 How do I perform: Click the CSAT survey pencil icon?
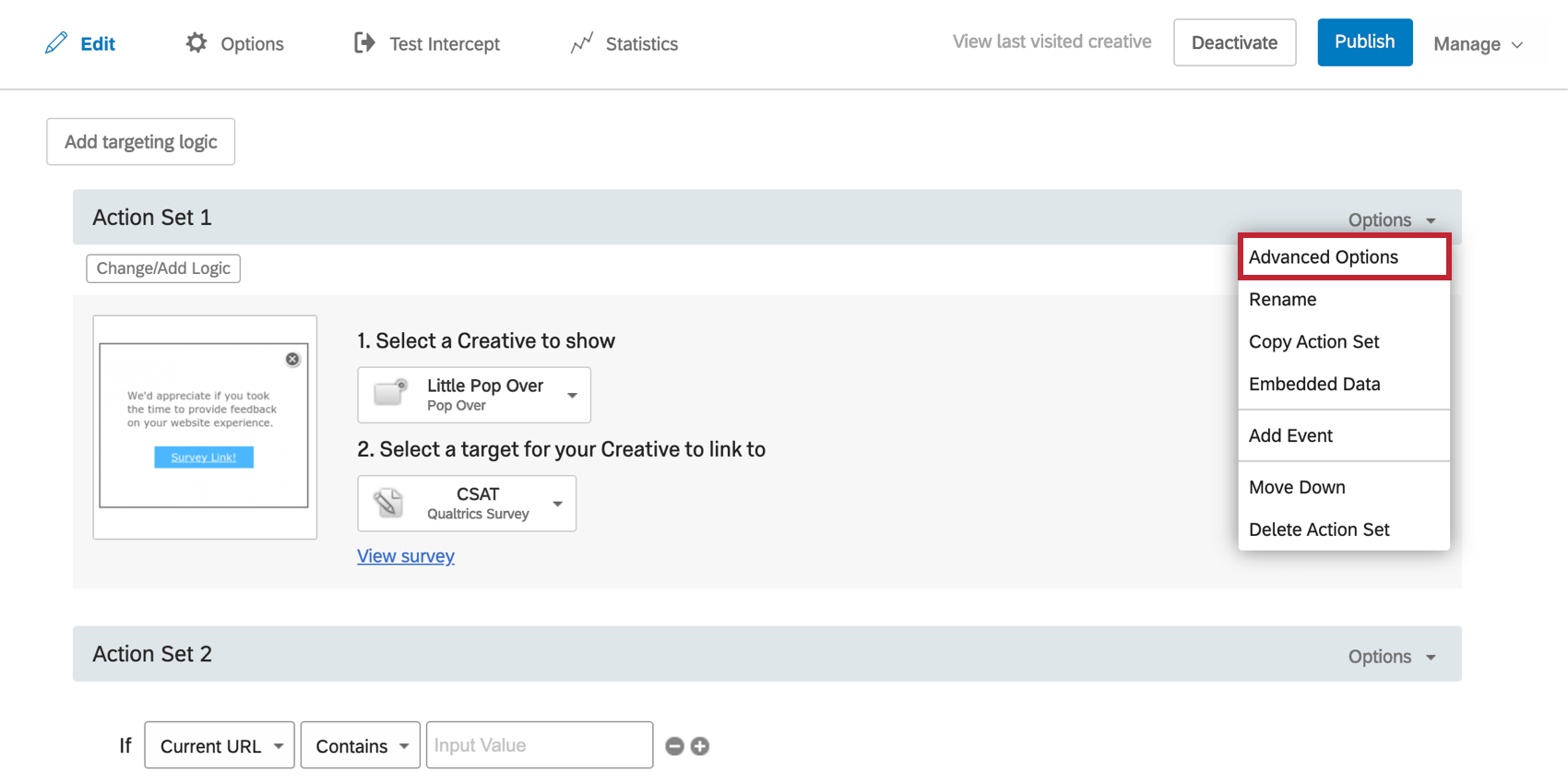pyautogui.click(x=388, y=504)
